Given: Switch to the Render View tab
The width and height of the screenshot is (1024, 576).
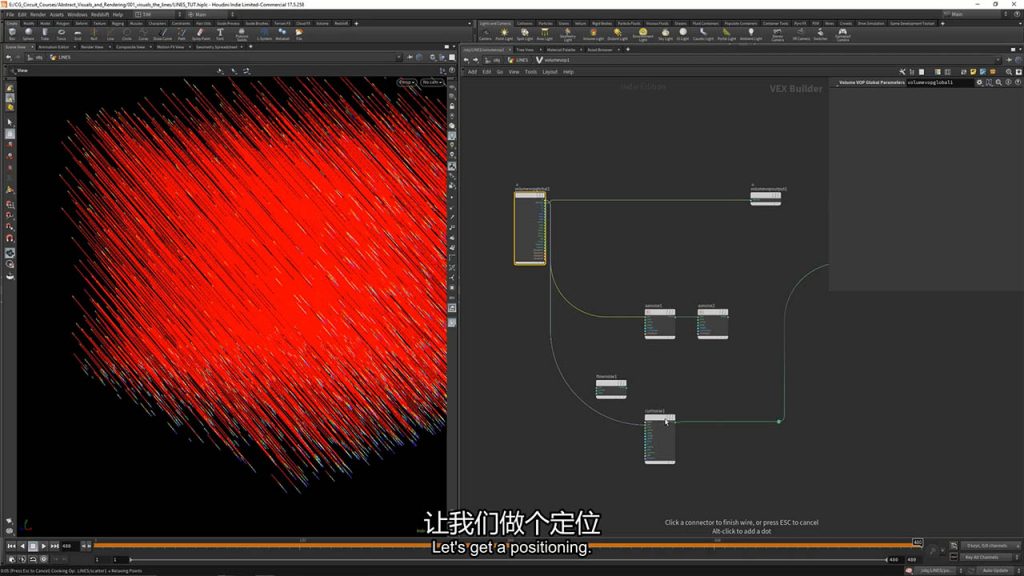Looking at the screenshot, I should tap(92, 47).
